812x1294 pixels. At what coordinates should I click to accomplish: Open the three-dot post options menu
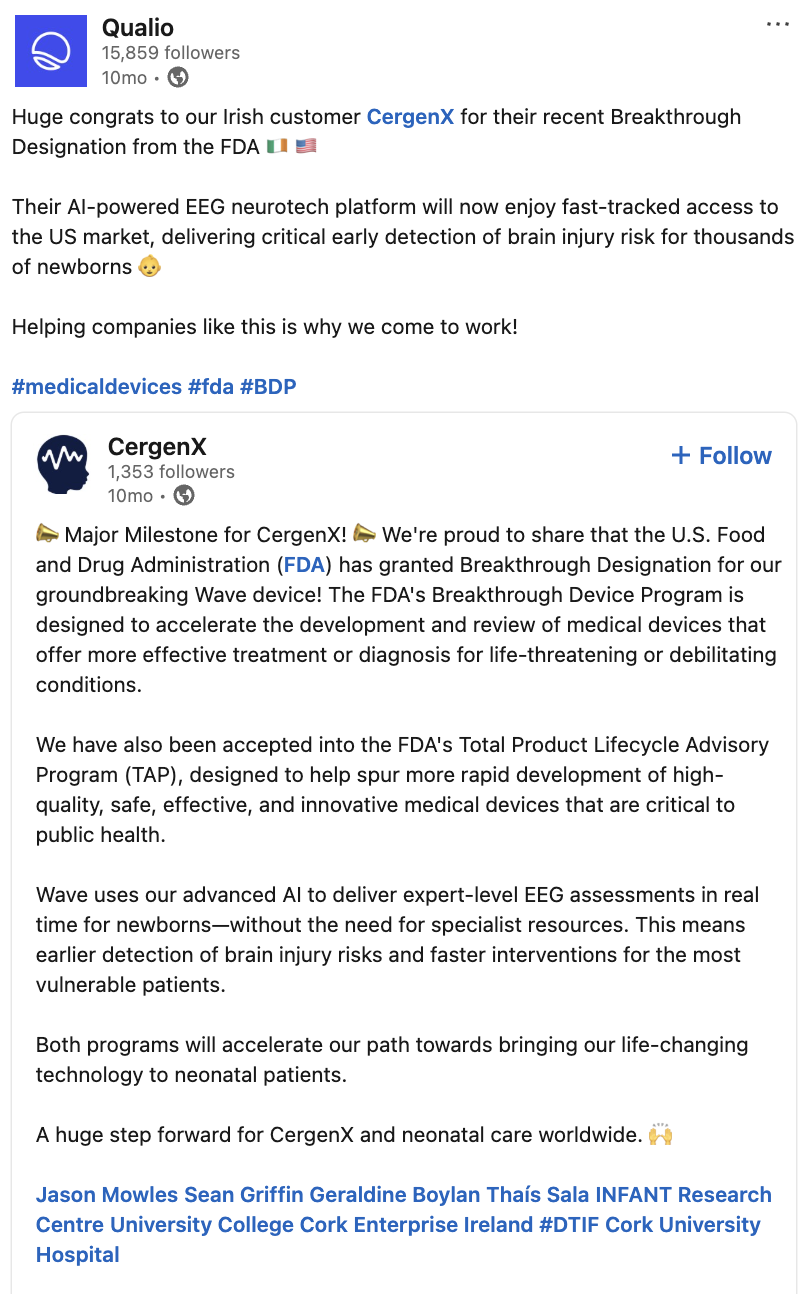point(778,24)
